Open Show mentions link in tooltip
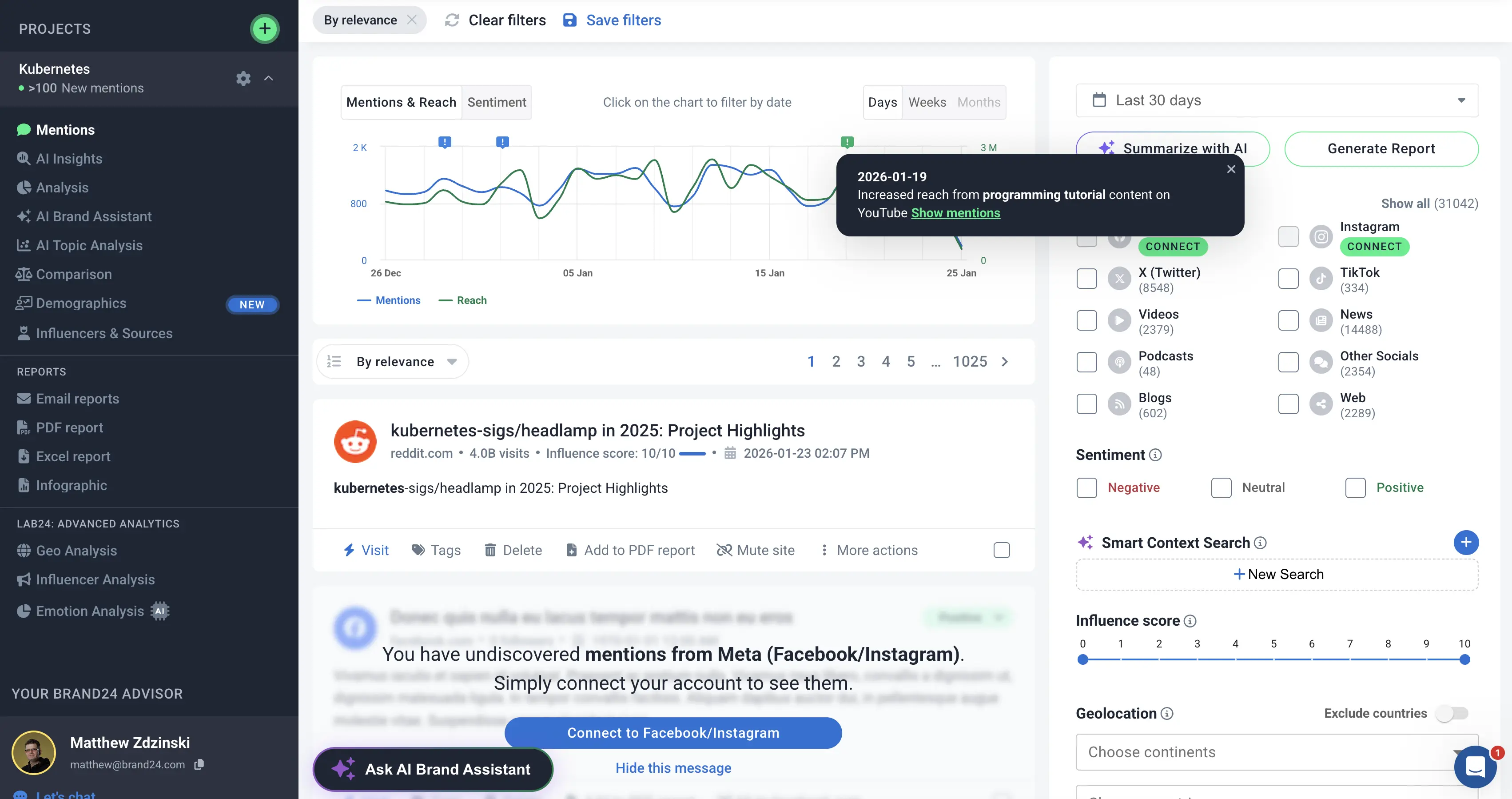The height and width of the screenshot is (799, 1512). (x=955, y=213)
